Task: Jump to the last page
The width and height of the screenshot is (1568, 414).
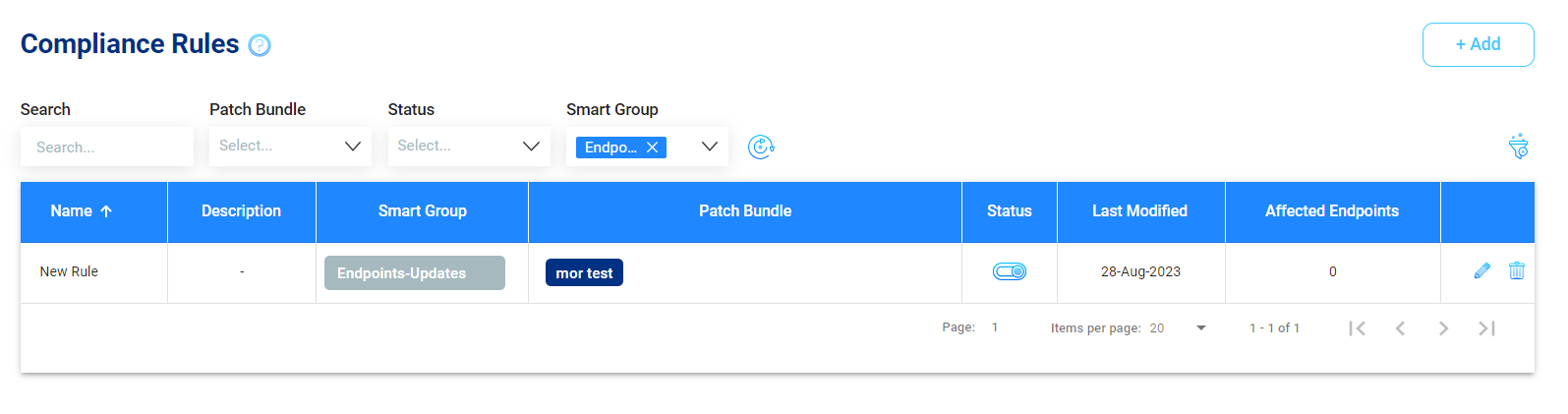Action: (1487, 328)
